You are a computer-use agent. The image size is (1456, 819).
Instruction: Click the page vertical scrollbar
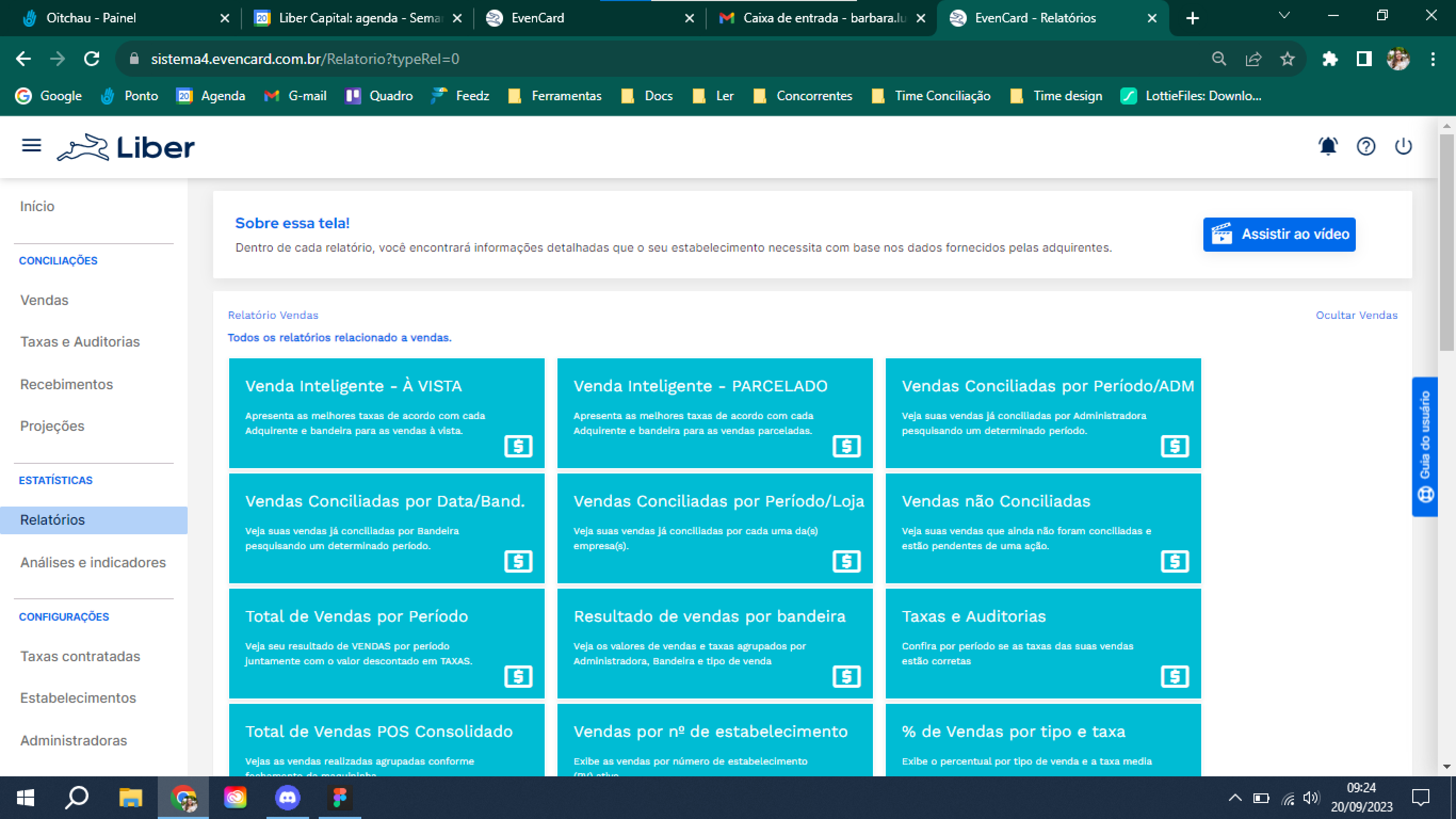click(x=1446, y=243)
